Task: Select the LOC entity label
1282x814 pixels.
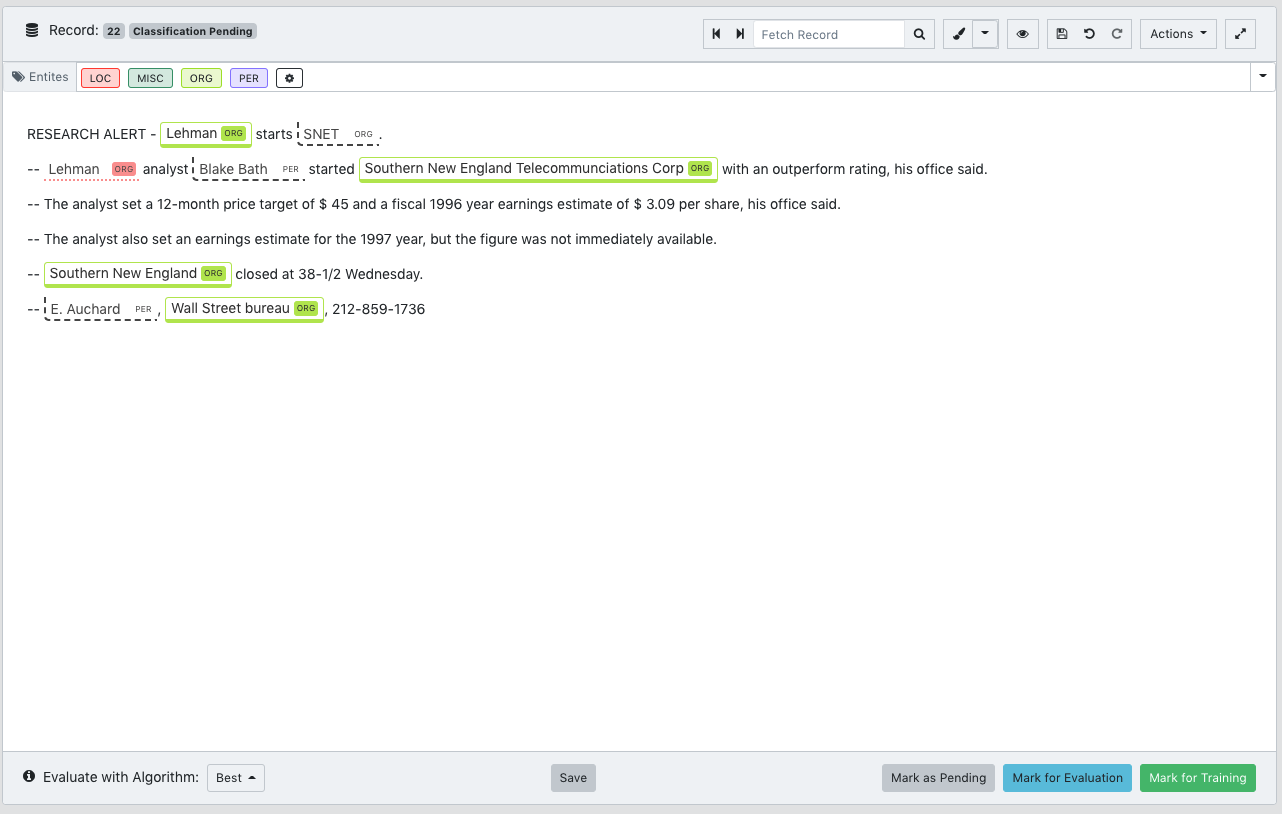Action: pos(100,78)
